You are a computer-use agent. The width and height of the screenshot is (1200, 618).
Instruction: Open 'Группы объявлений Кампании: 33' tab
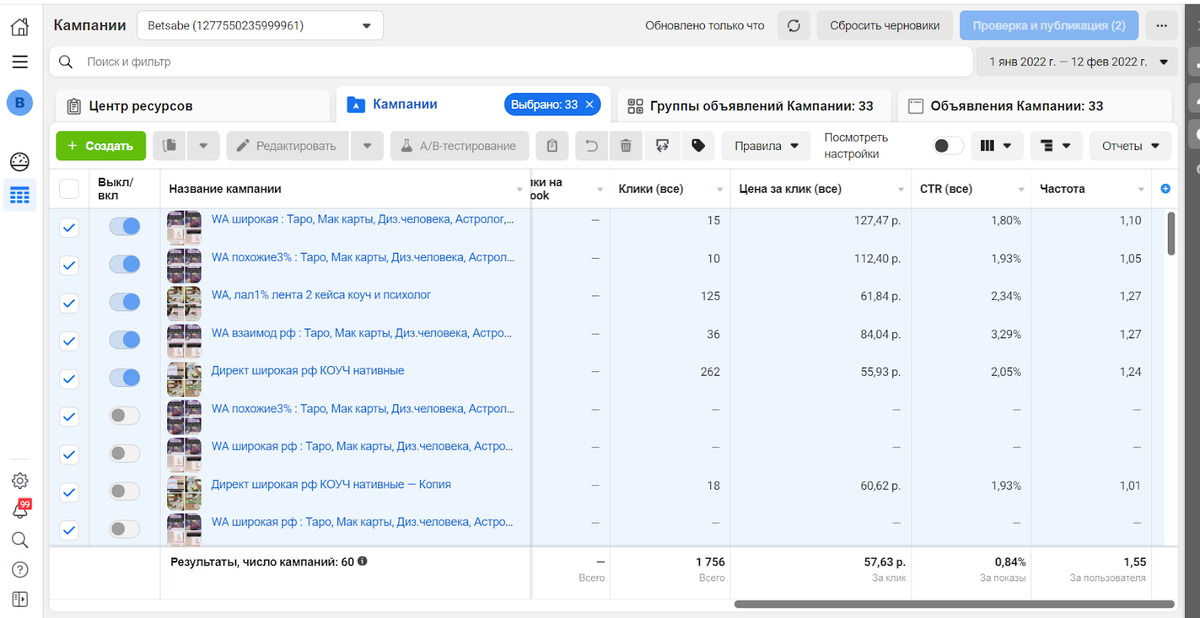pyautogui.click(x=753, y=106)
